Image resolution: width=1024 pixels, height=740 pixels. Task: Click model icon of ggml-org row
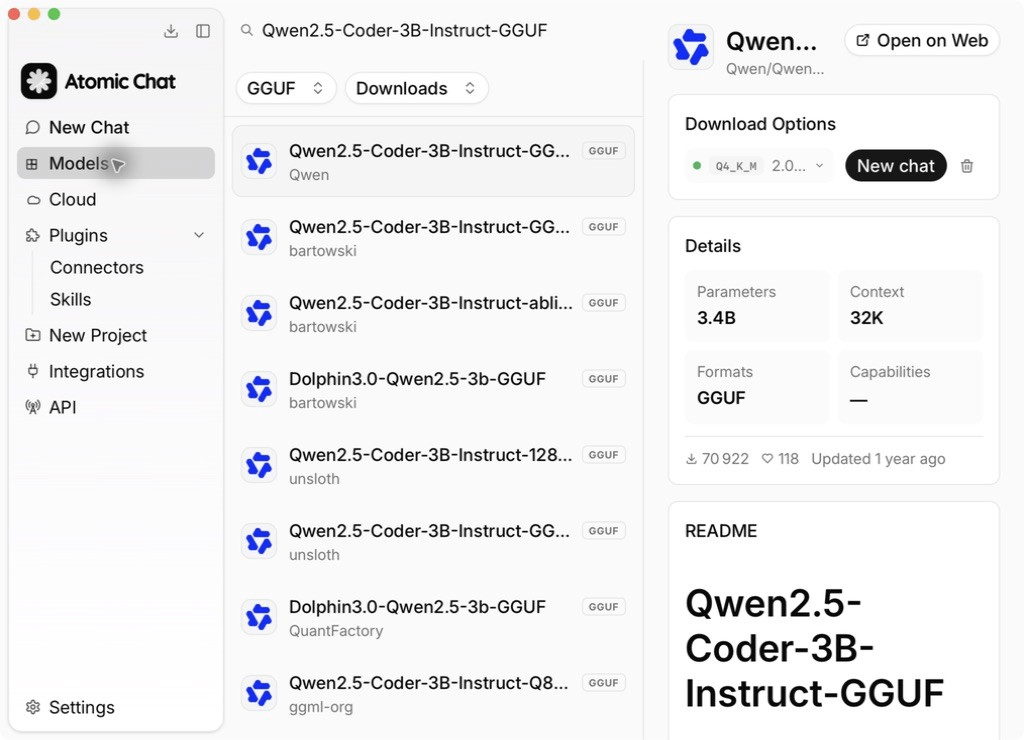click(259, 693)
